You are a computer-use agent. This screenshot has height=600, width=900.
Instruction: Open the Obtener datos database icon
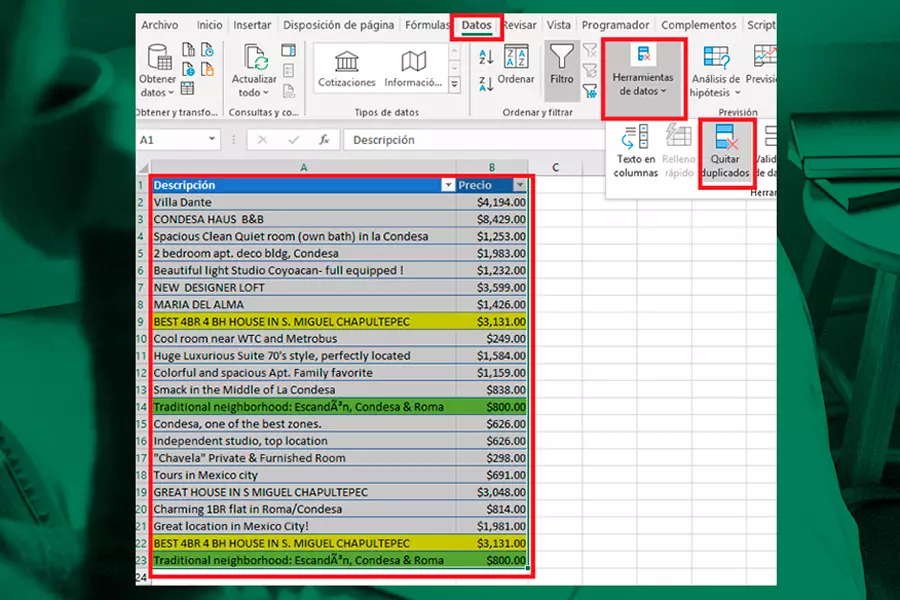[159, 57]
